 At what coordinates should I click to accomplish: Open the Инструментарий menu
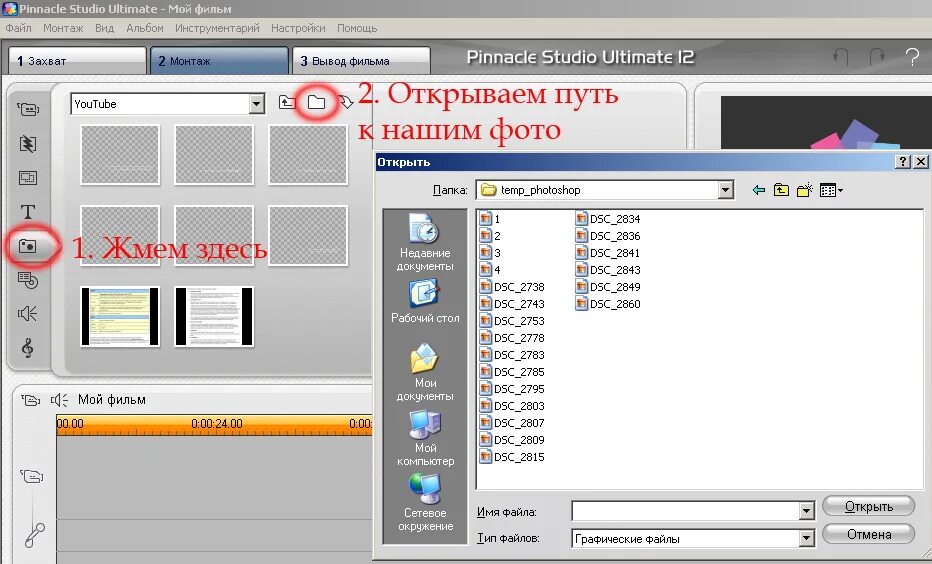coord(217,28)
